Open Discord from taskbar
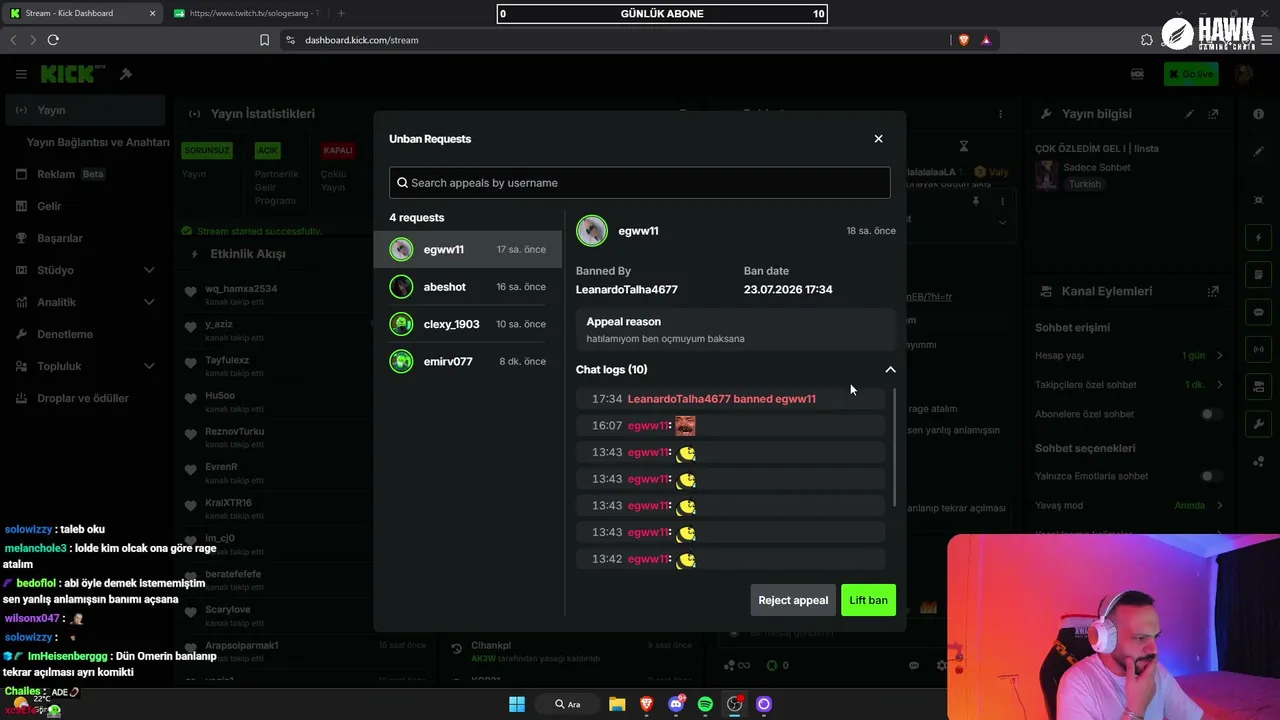The width and height of the screenshot is (1280, 720). (676, 704)
